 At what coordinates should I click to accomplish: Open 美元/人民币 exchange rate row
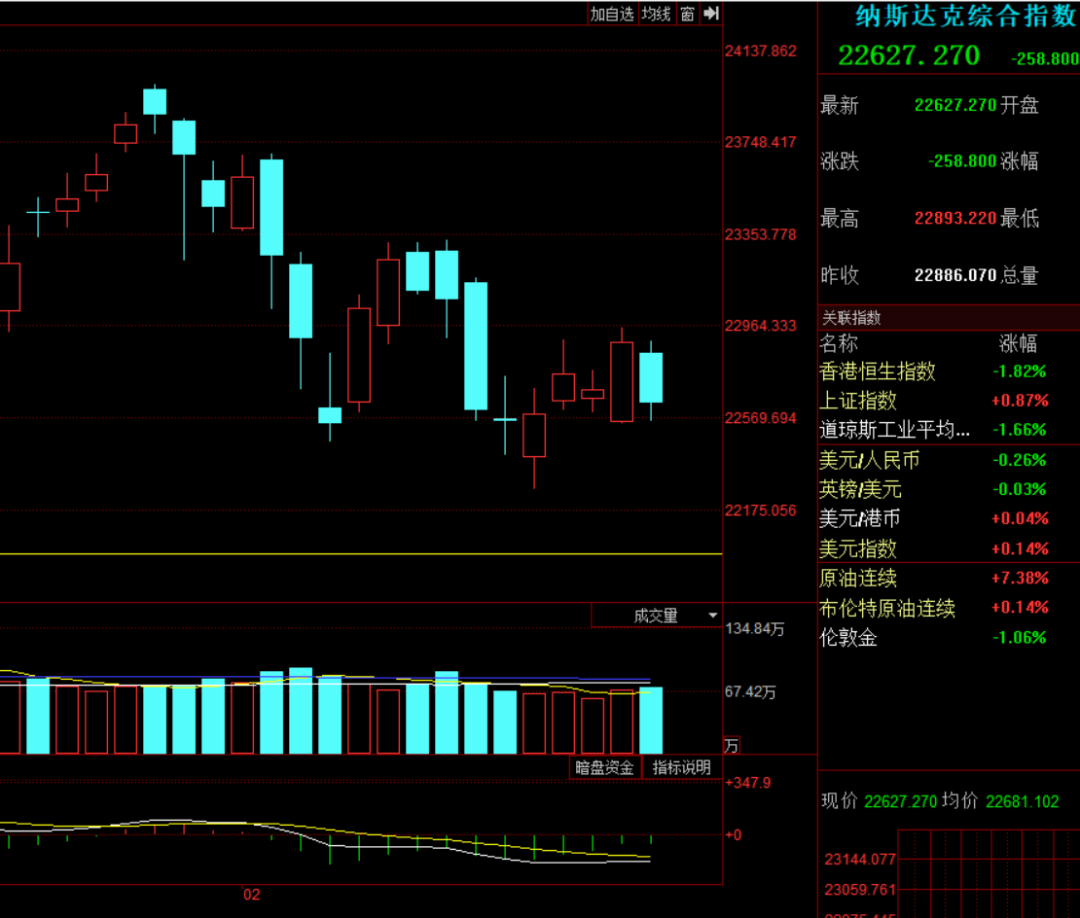point(948,460)
